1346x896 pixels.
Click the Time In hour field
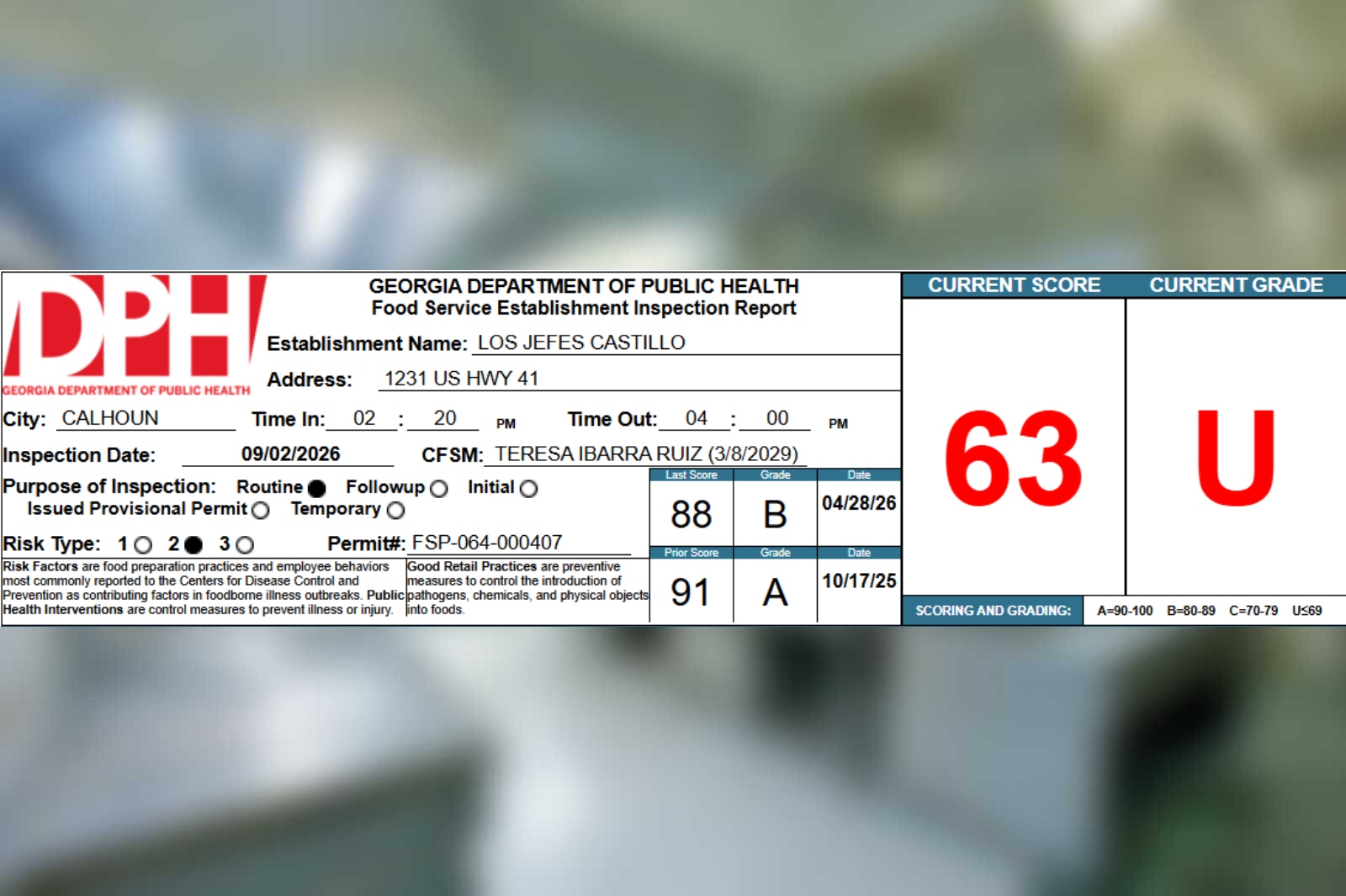point(363,418)
